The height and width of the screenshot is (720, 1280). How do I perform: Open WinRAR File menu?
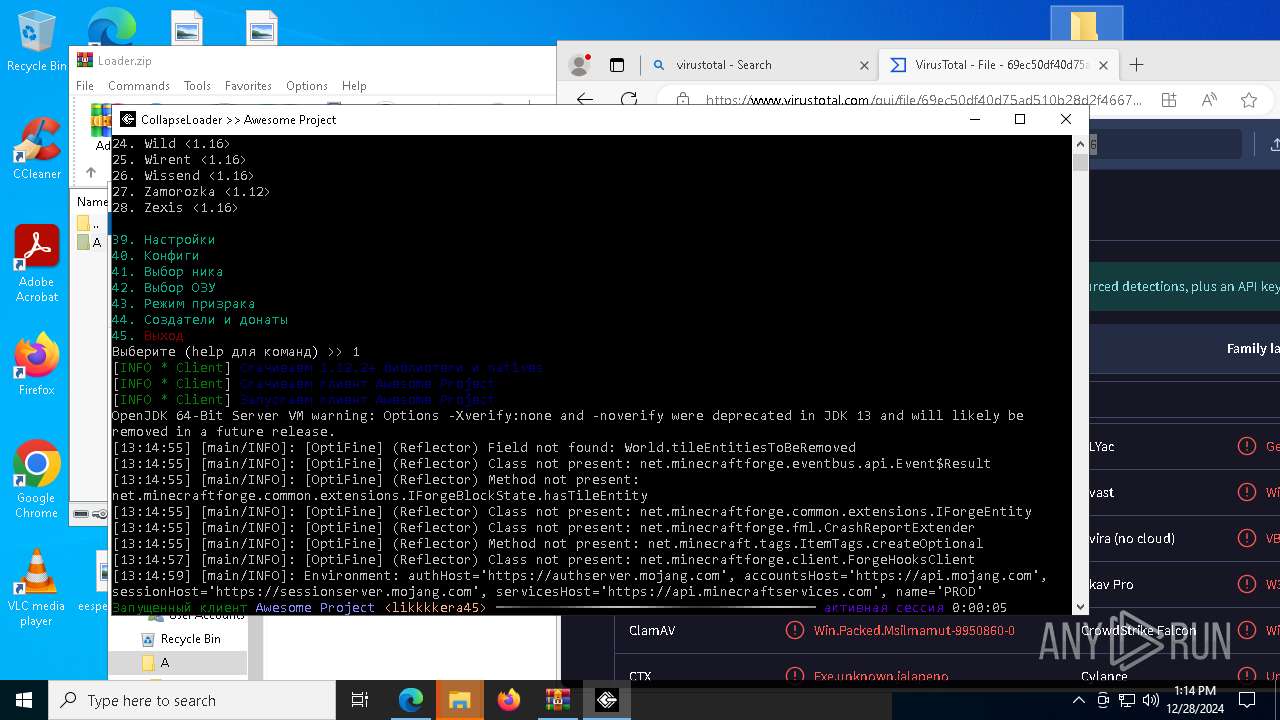(x=85, y=86)
